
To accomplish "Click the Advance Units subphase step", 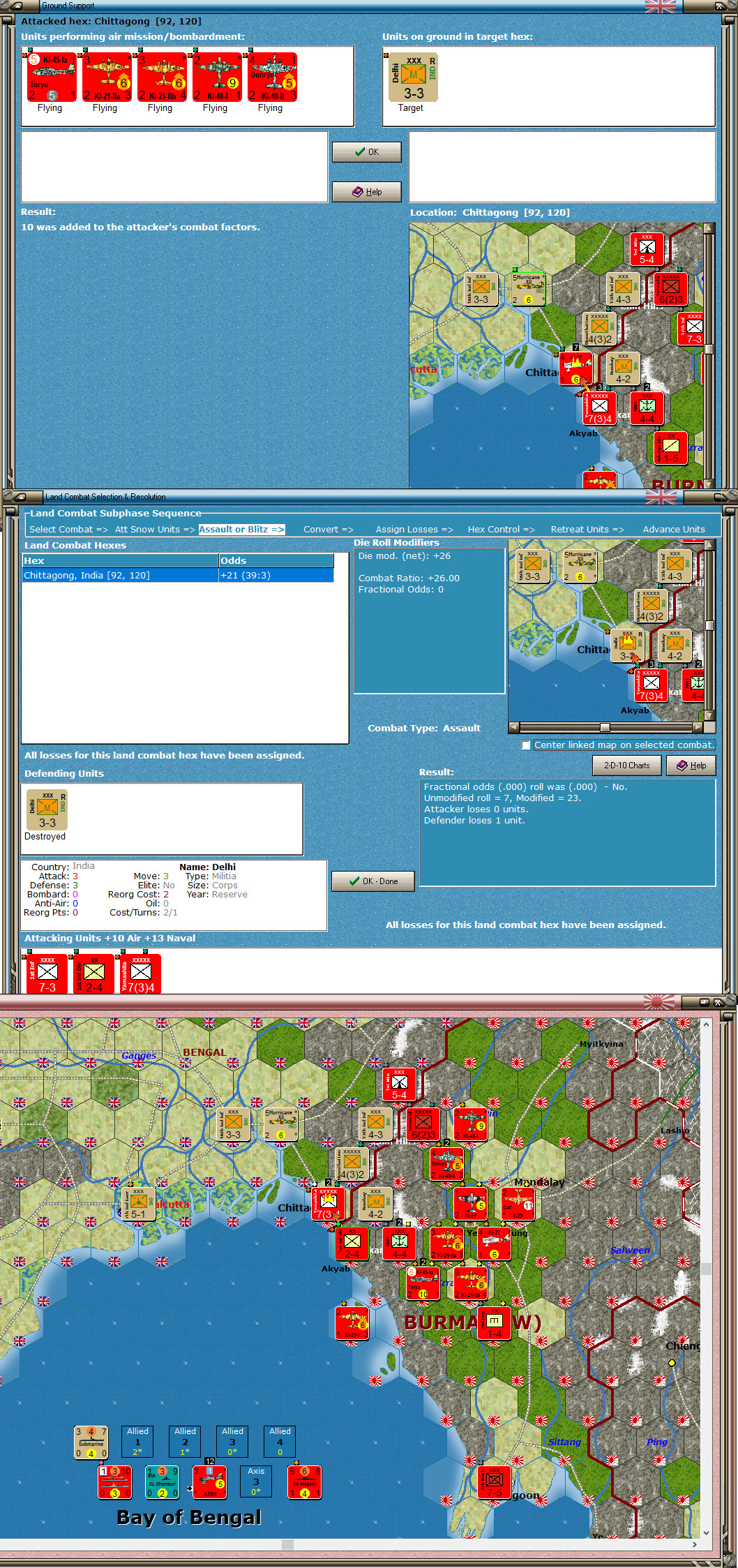I will pos(674,529).
